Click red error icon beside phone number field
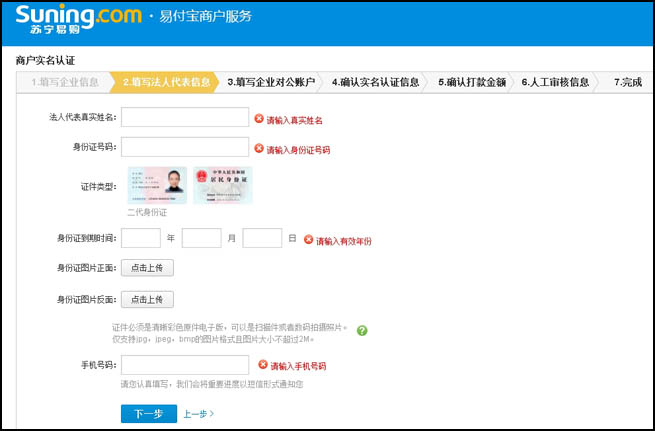The height and width of the screenshot is (431, 655). [263, 365]
